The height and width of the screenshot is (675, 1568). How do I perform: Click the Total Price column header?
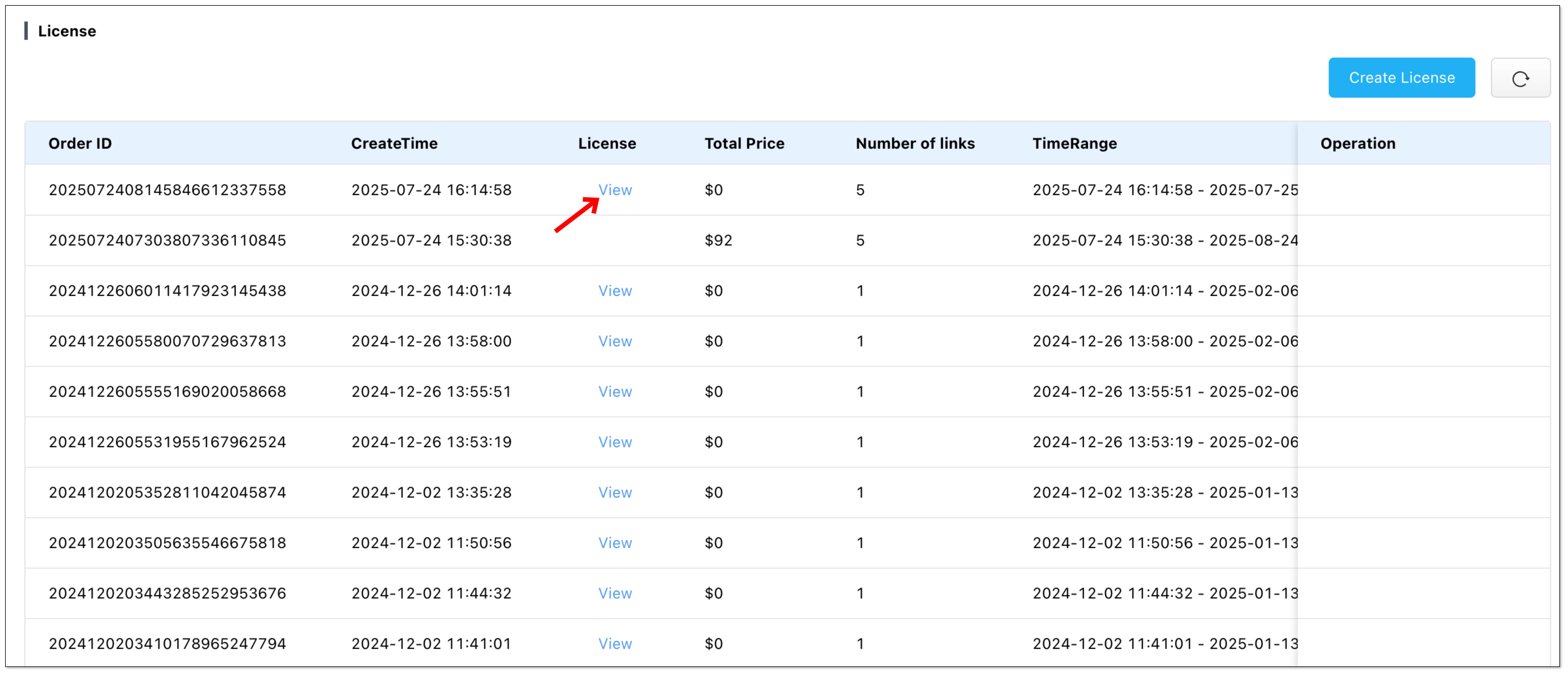pos(744,144)
